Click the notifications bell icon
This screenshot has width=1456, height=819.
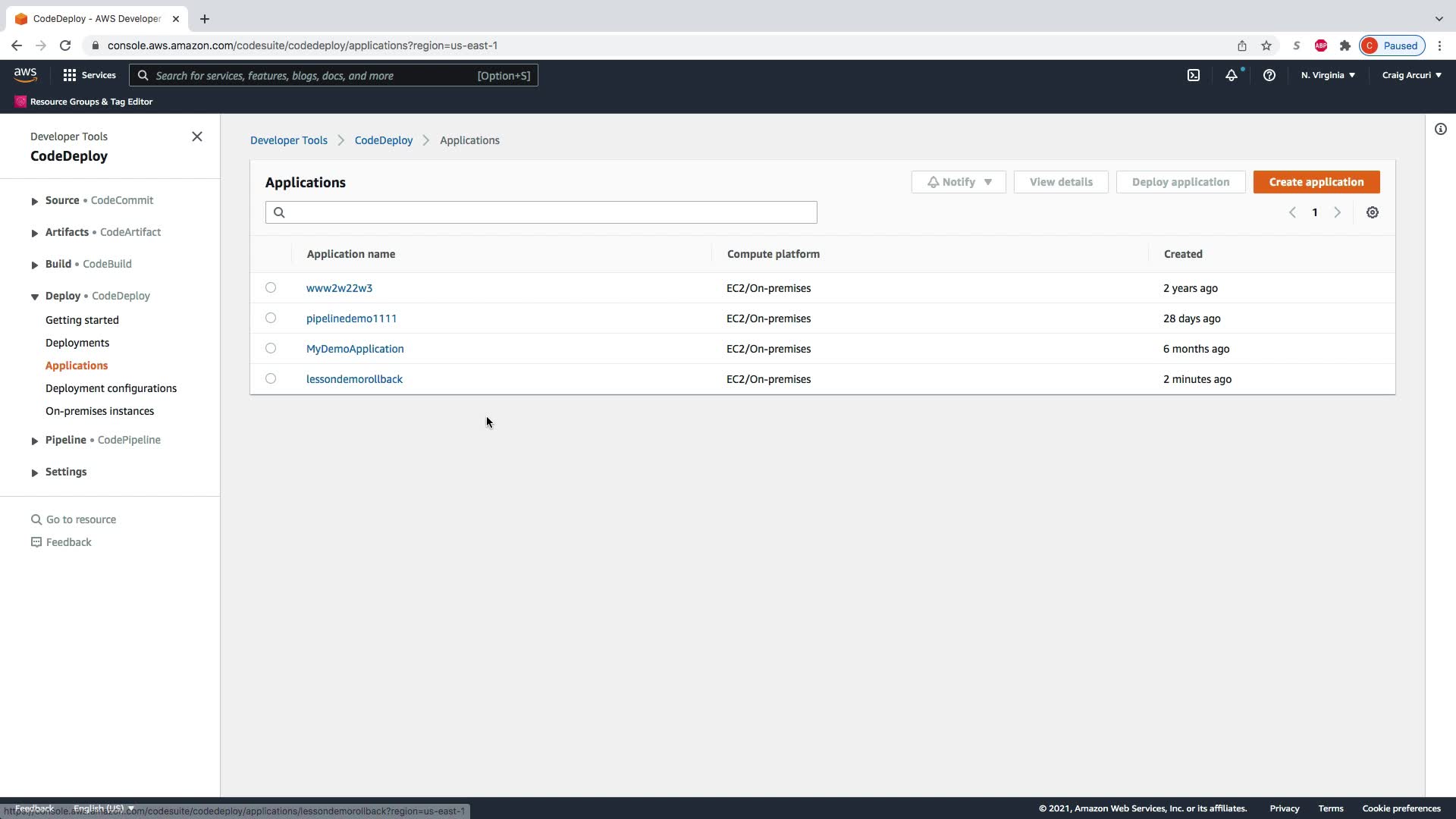tap(1232, 75)
